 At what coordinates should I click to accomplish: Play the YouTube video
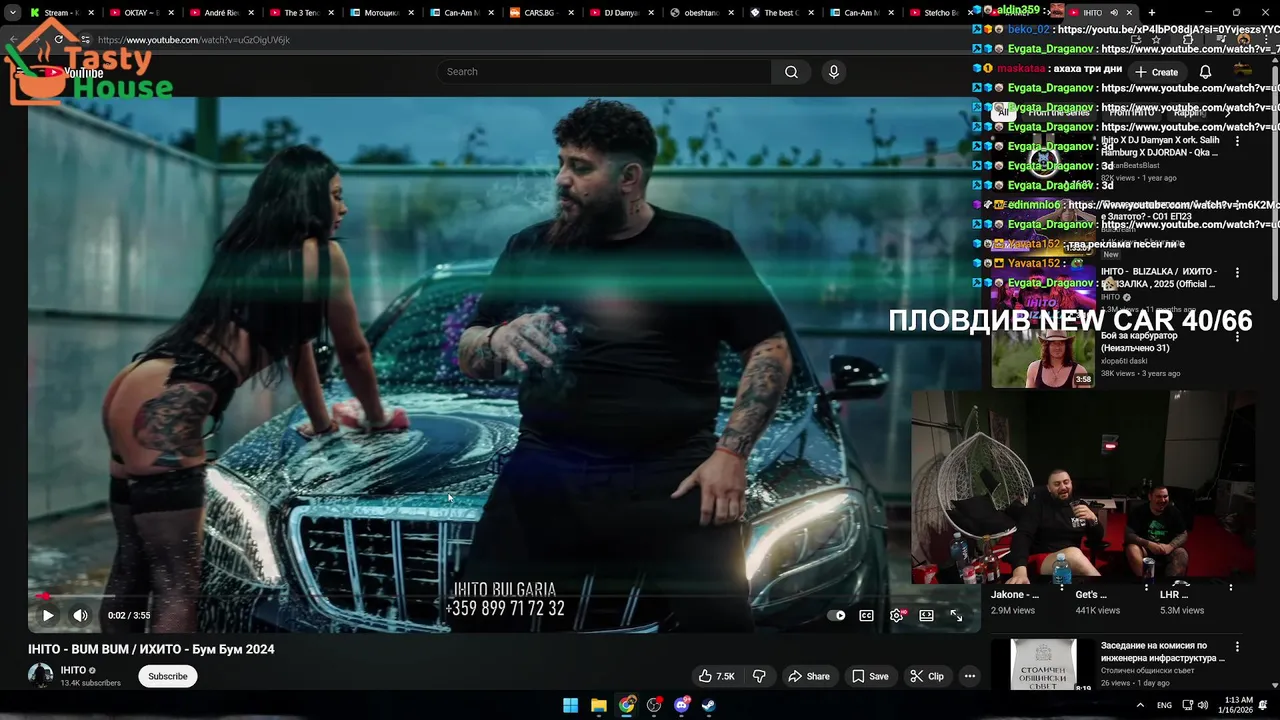click(x=47, y=615)
